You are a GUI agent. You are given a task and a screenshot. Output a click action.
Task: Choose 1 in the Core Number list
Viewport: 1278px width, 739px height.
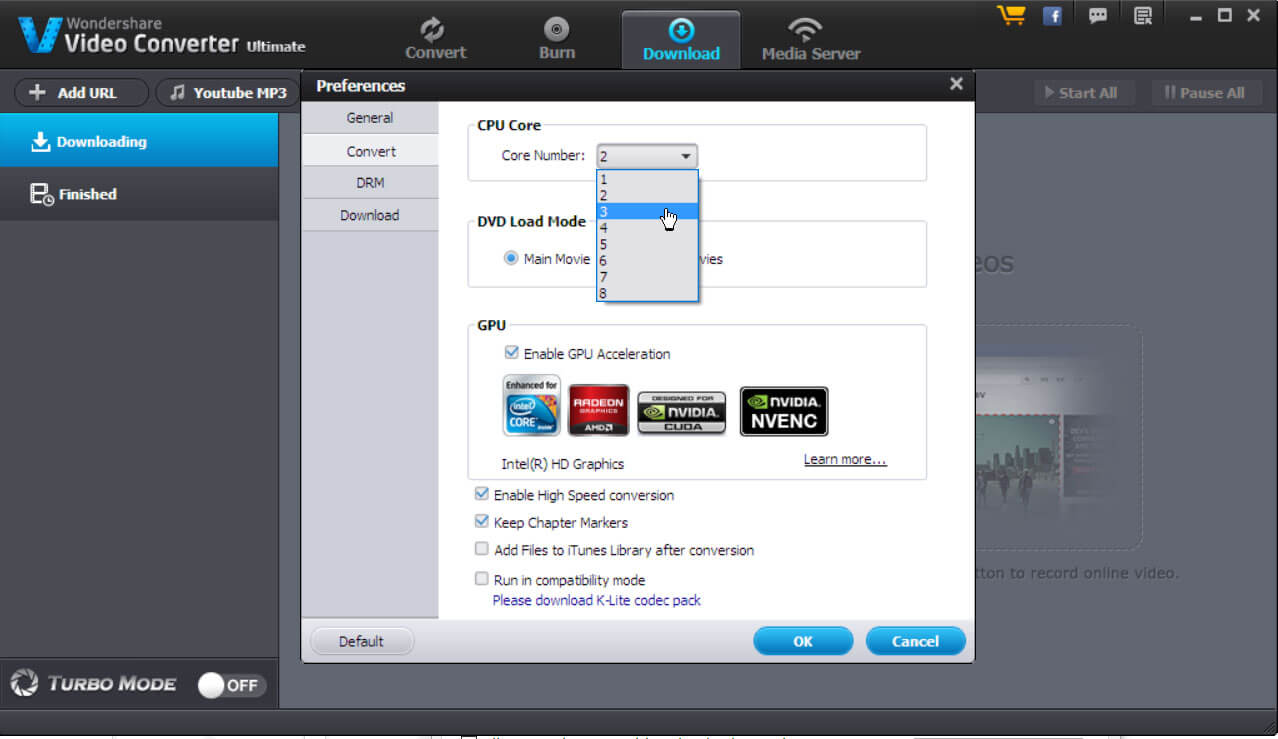point(647,179)
